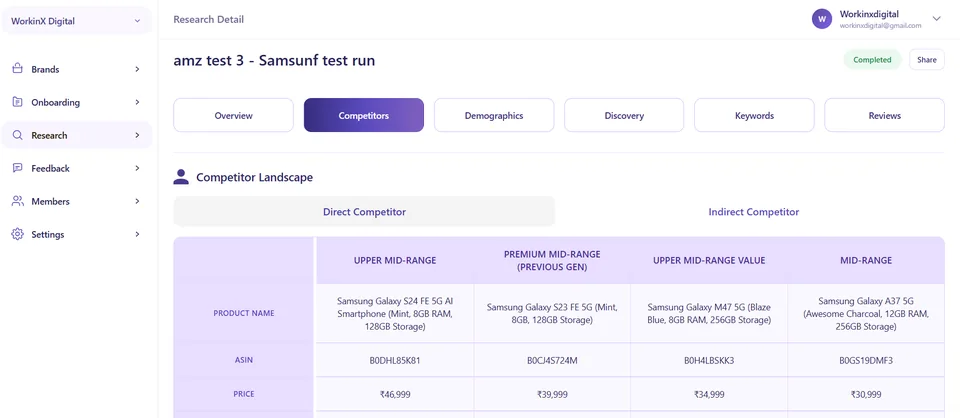Open the Demographics tab
This screenshot has width=960, height=418.
coord(494,115)
